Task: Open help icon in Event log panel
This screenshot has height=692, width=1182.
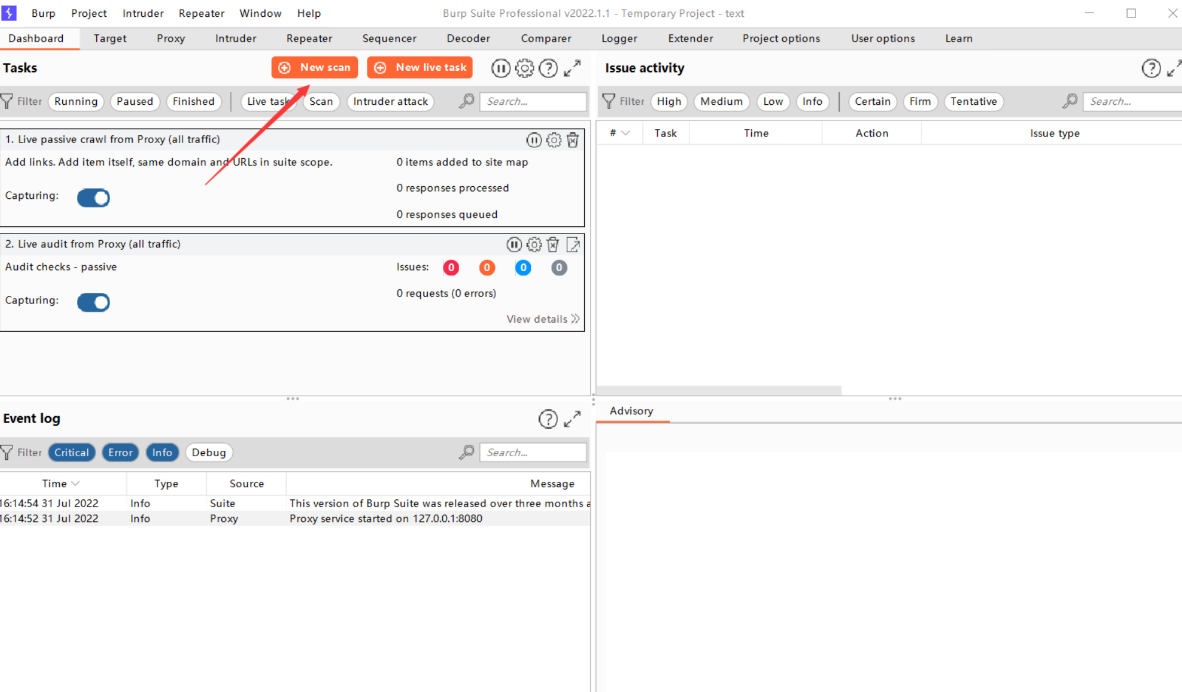Action: [548, 419]
